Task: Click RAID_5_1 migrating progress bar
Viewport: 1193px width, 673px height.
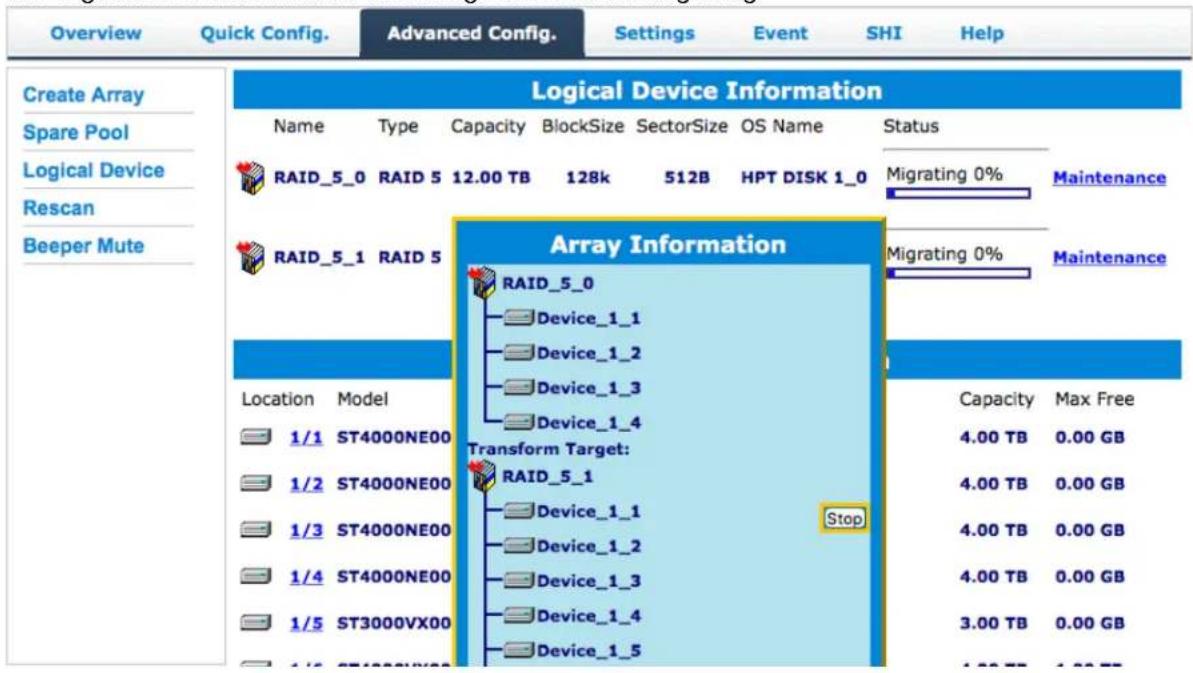Action: tap(958, 273)
